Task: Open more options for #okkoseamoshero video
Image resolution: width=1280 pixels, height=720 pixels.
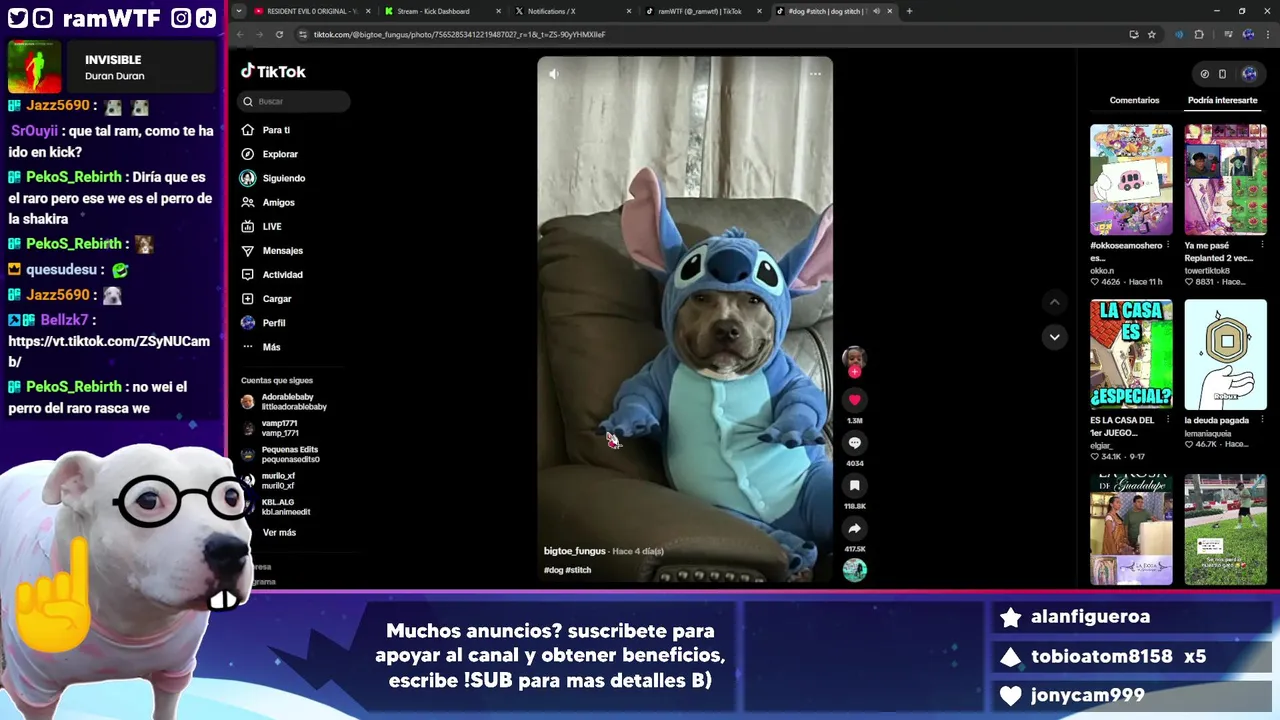Action: click(1168, 245)
